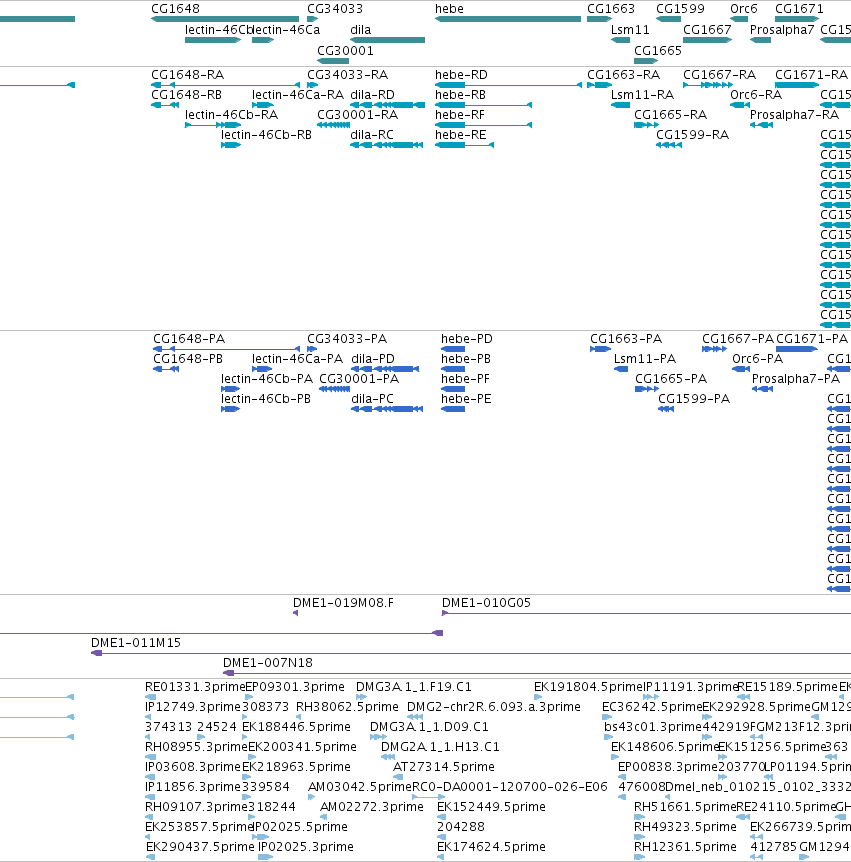Click protein label hebe-PD
The image size is (851, 862).
[x=467, y=339]
